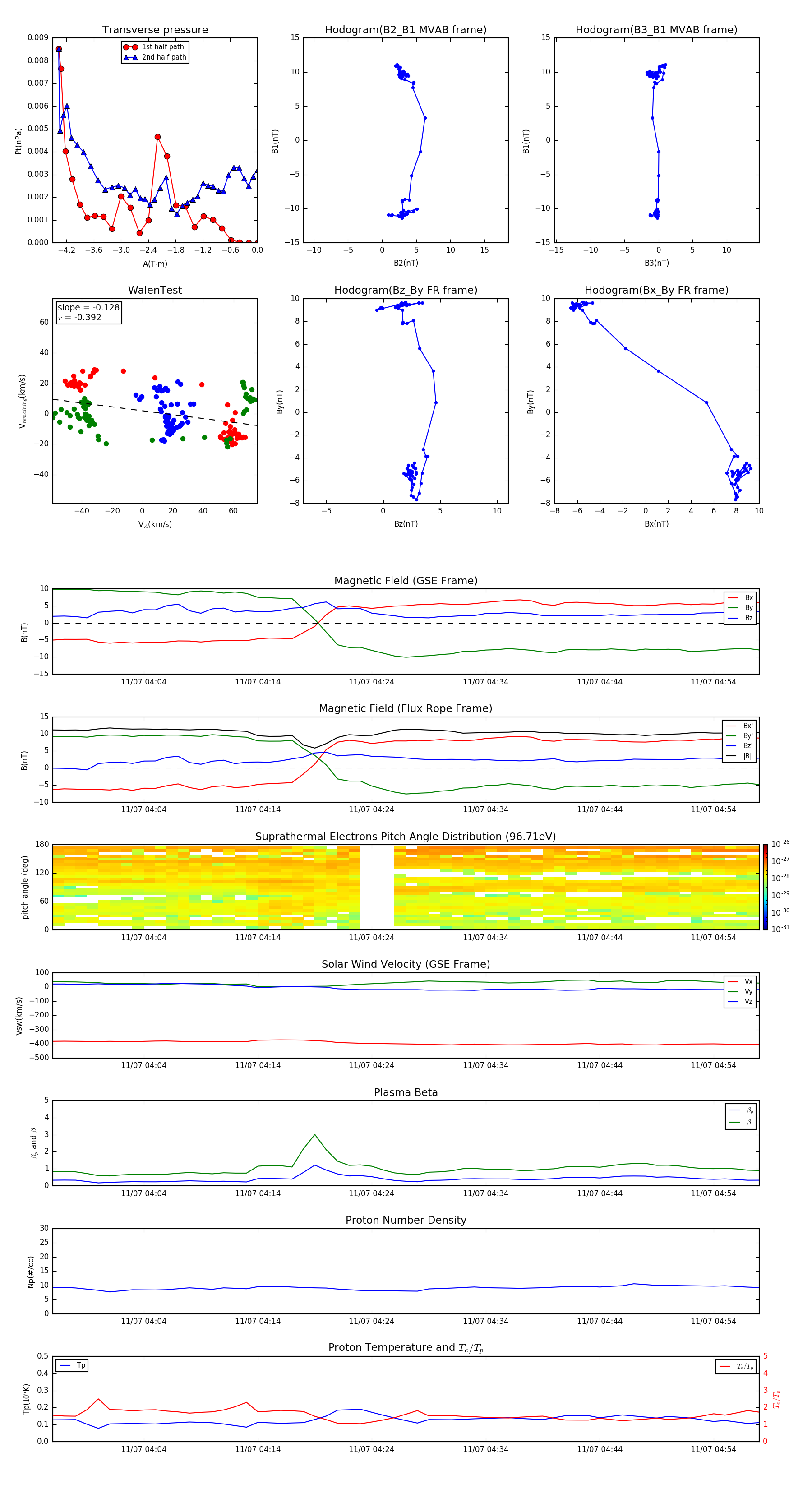This screenshot has width=812, height=1489.
Task: Click "11/07 04:04" tick under GSE Magnetic Field plot
Action: [143, 682]
